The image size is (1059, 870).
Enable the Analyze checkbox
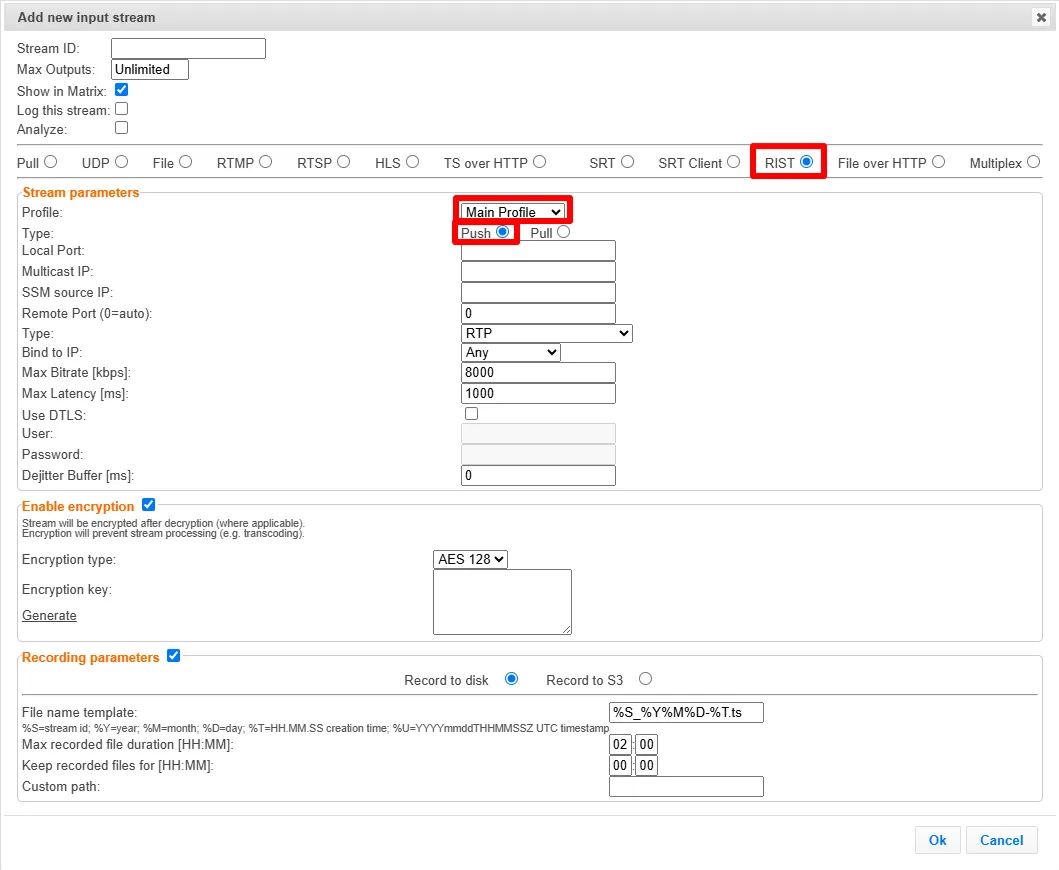122,128
